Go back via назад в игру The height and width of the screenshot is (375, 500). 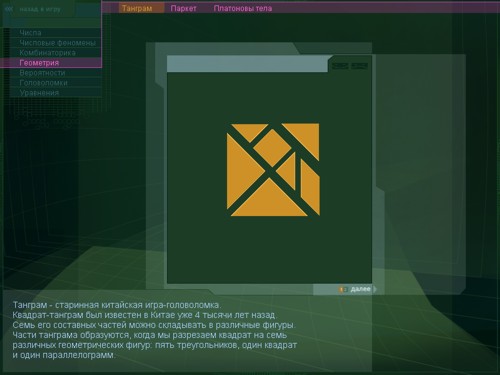tap(40, 9)
